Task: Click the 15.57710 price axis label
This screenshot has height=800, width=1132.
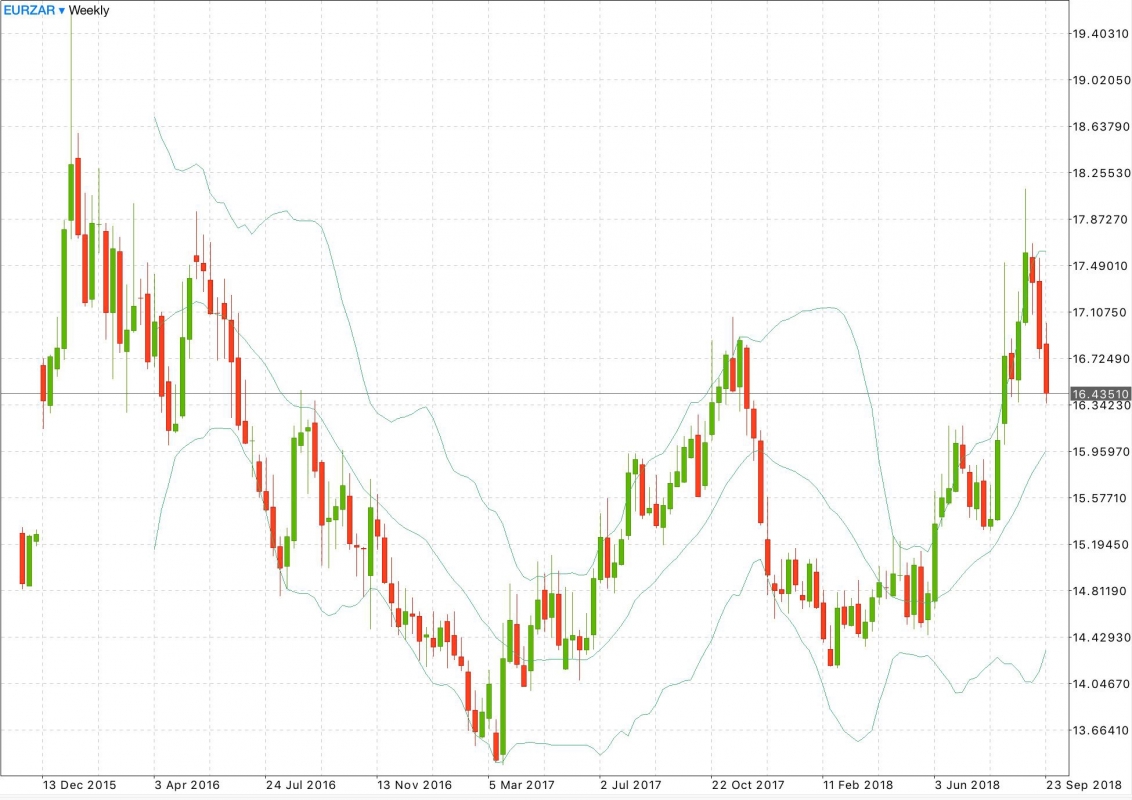Action: (x=1100, y=498)
